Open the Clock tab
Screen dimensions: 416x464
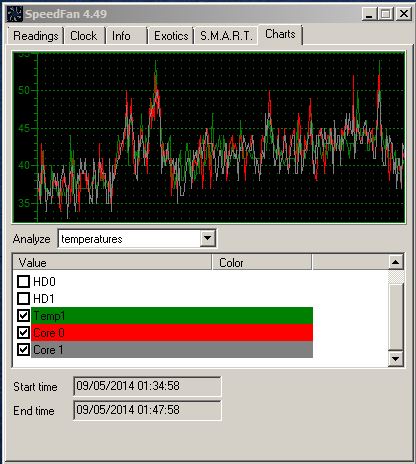pyautogui.click(x=84, y=36)
